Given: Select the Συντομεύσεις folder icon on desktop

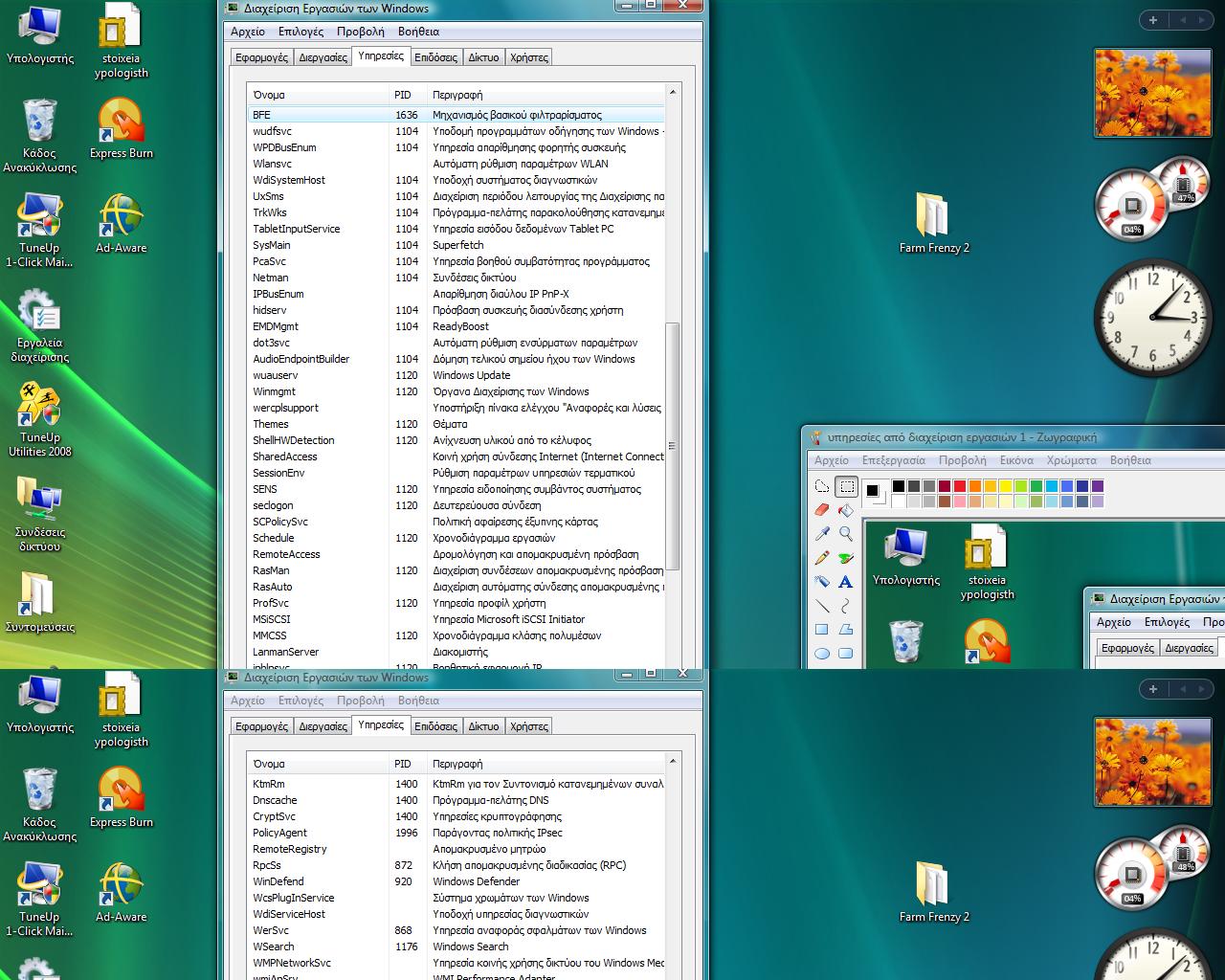Looking at the screenshot, I should click(40, 603).
